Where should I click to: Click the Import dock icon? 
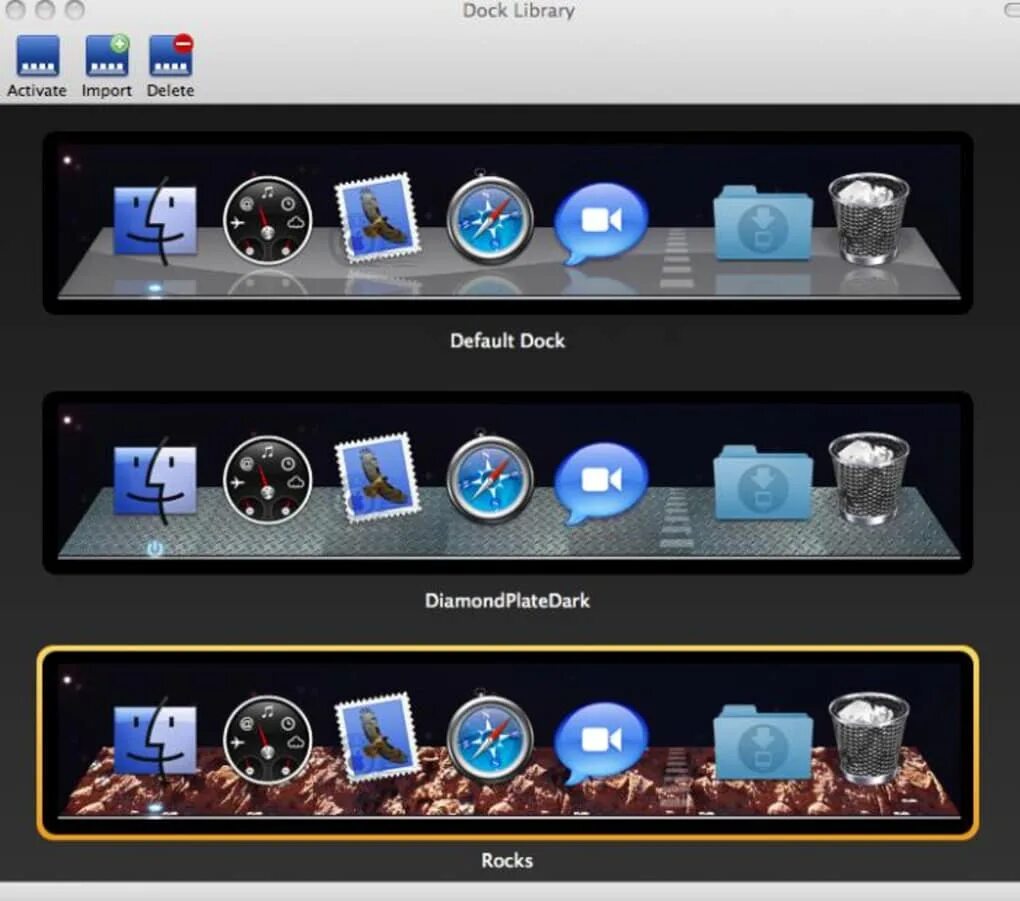pyautogui.click(x=107, y=57)
